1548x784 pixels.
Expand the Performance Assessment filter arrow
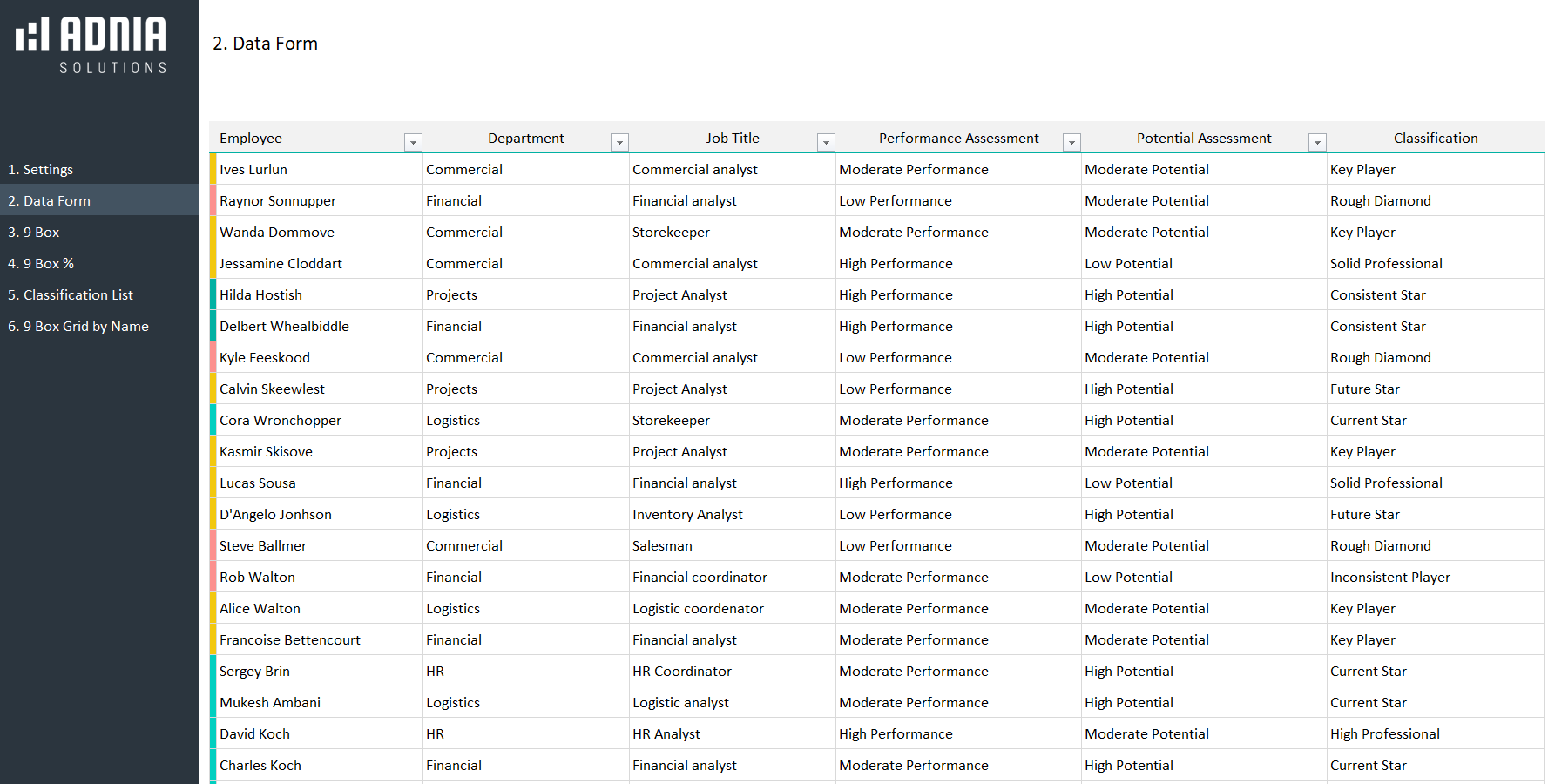point(1071,142)
